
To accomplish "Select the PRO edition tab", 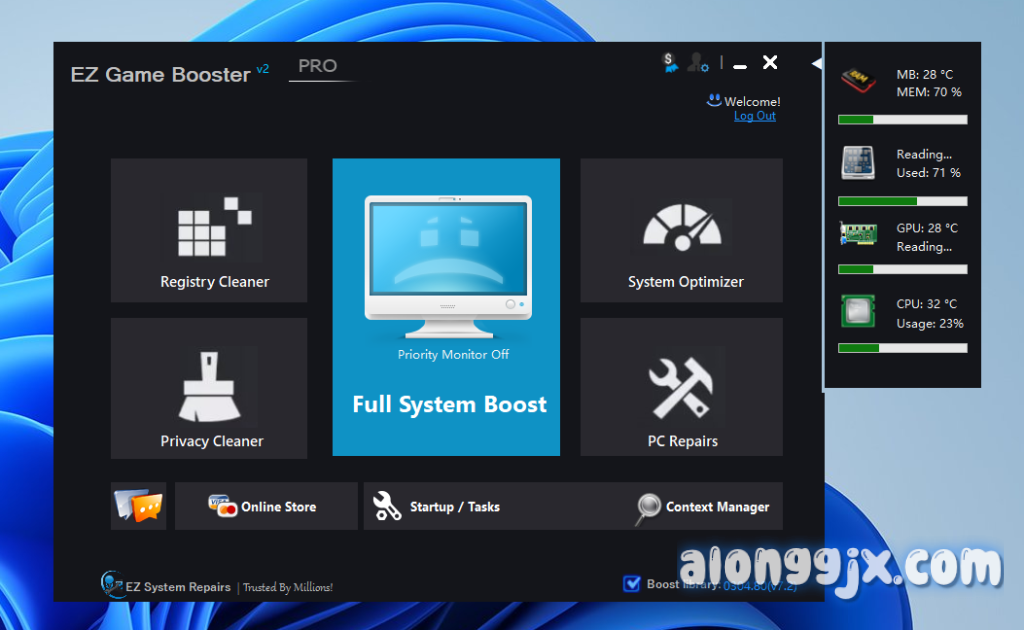I will pos(318,66).
